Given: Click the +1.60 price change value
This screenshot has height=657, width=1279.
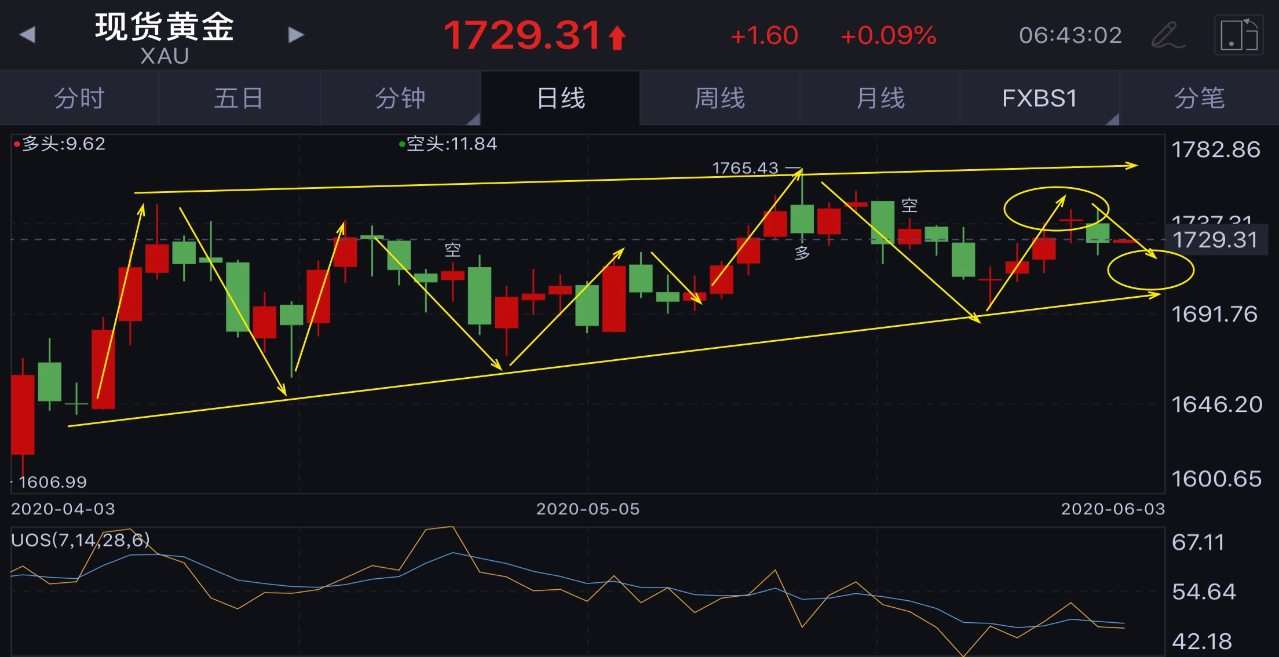Looking at the screenshot, I should [x=764, y=36].
